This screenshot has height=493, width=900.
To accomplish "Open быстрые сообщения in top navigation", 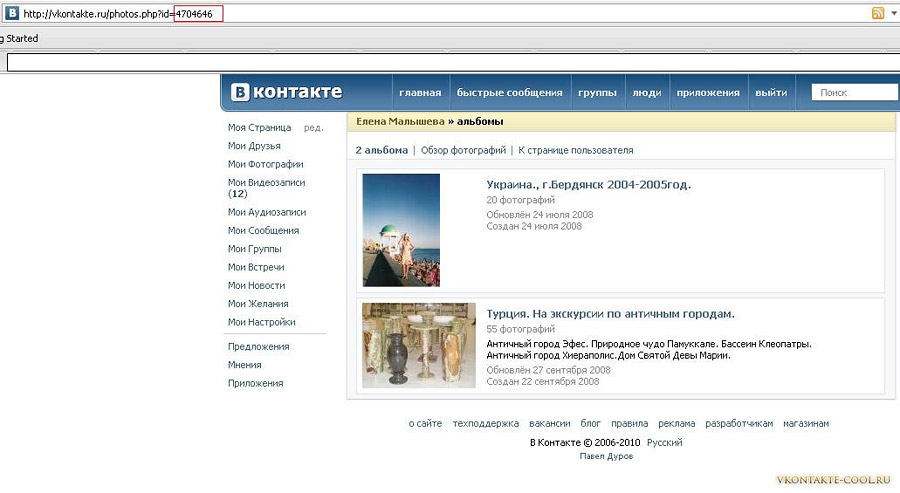I will (510, 93).
